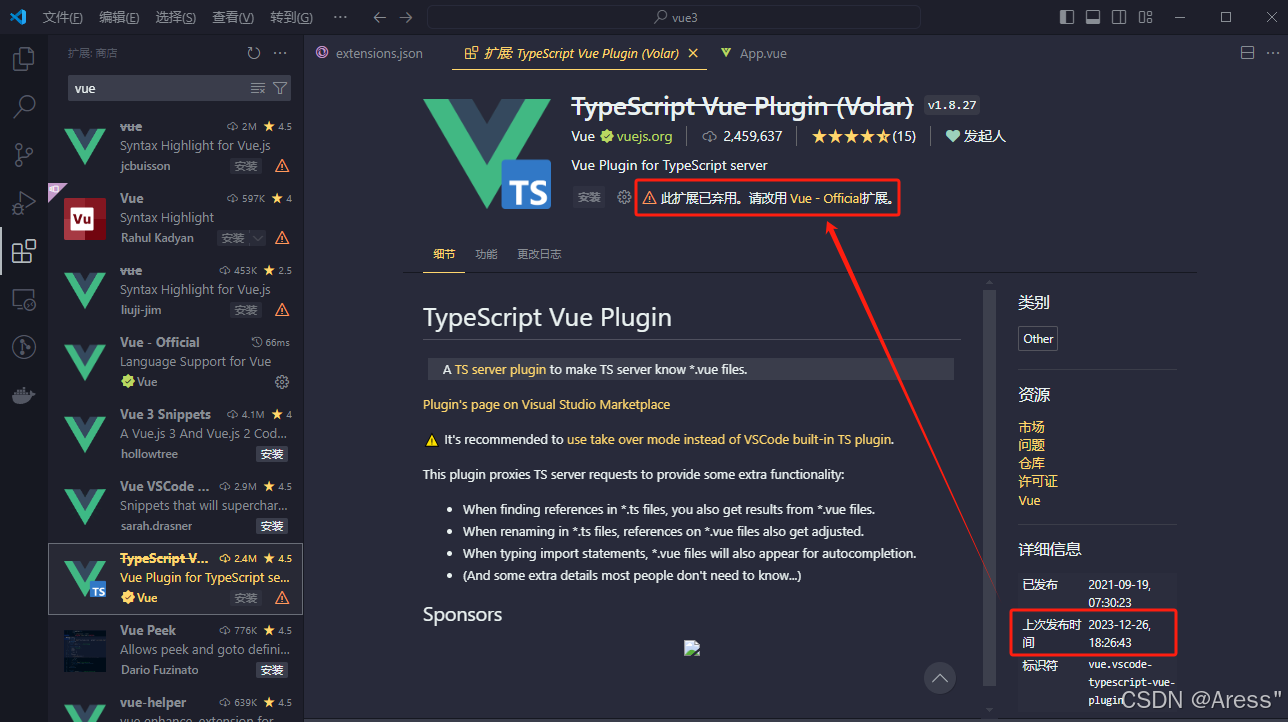Open the 文件(F) menu

(x=63, y=17)
